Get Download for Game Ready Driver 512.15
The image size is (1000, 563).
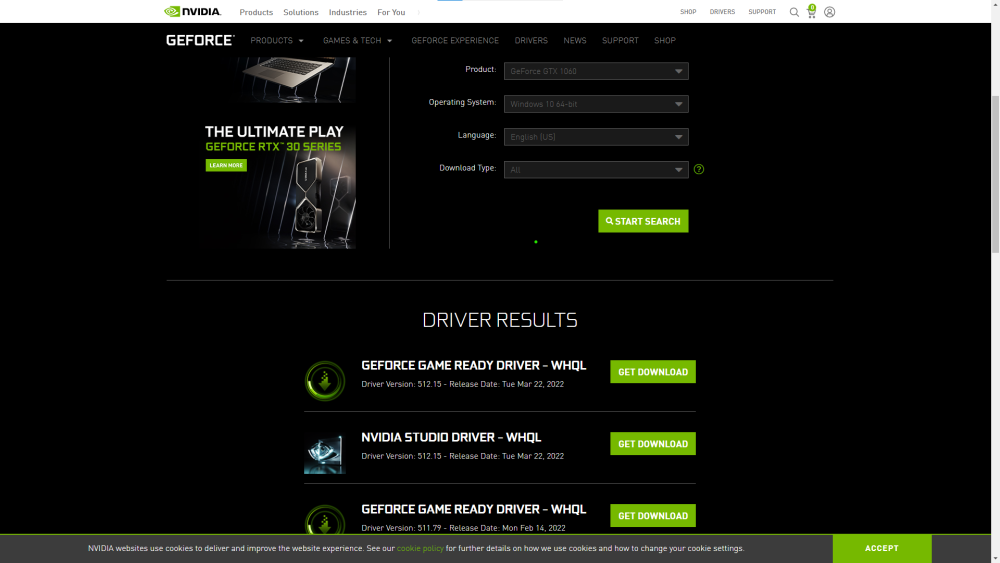(652, 372)
